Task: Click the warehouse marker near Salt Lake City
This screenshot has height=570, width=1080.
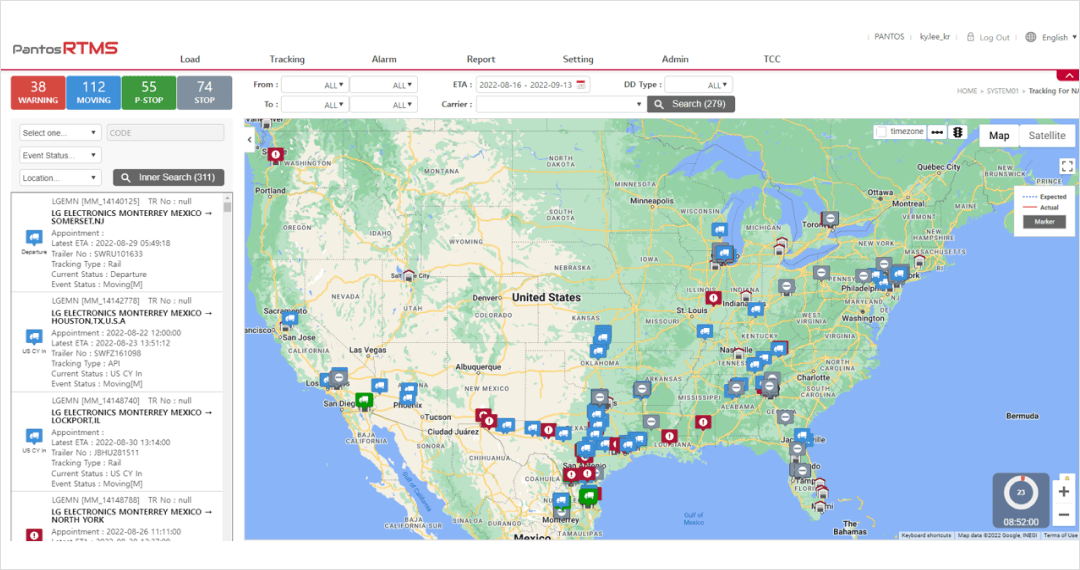Action: click(408, 276)
